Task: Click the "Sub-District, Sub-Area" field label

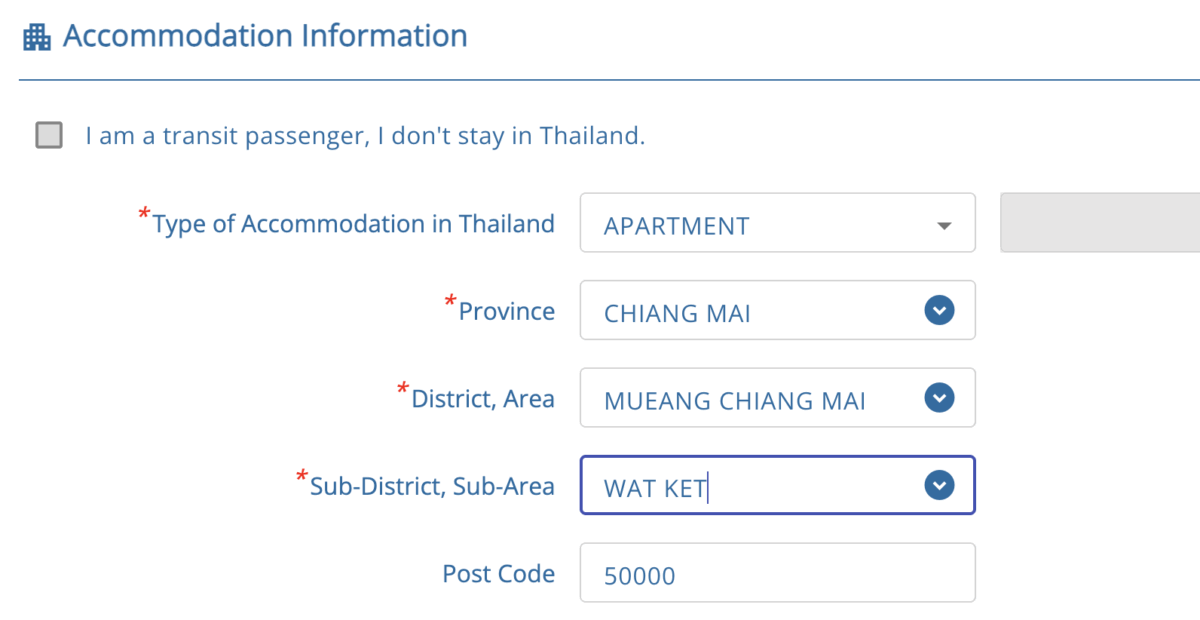Action: [x=432, y=487]
